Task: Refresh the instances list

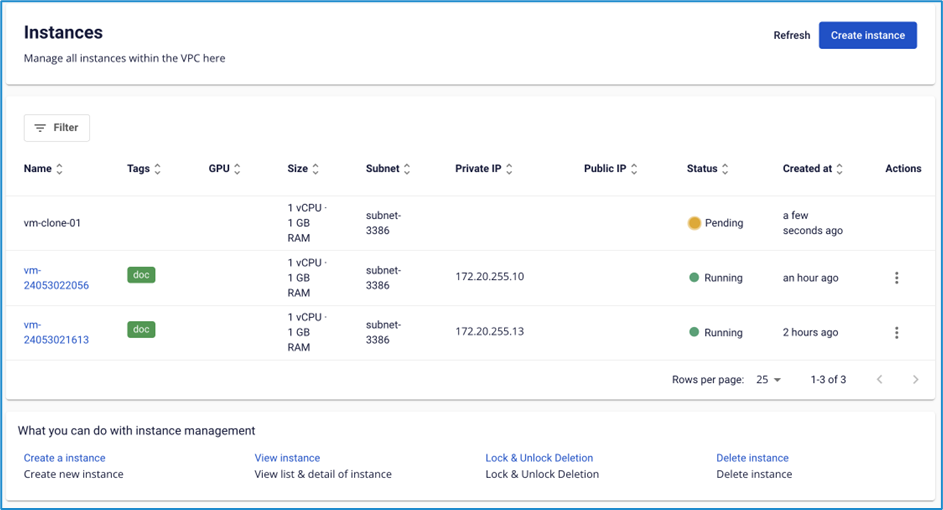Action: tap(791, 35)
